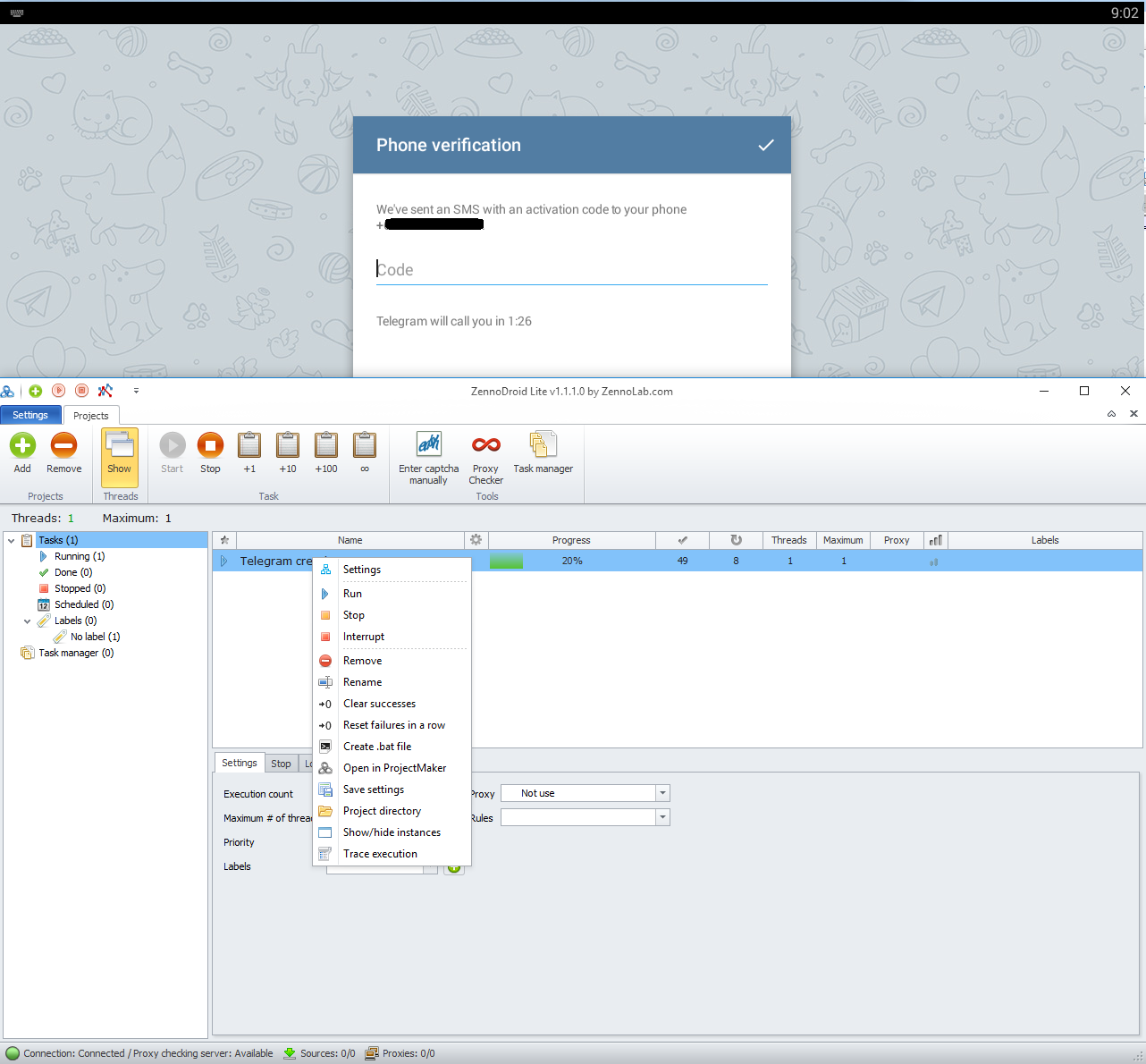1146x1064 pixels.
Task: Open the Task manager tool
Action: (543, 452)
